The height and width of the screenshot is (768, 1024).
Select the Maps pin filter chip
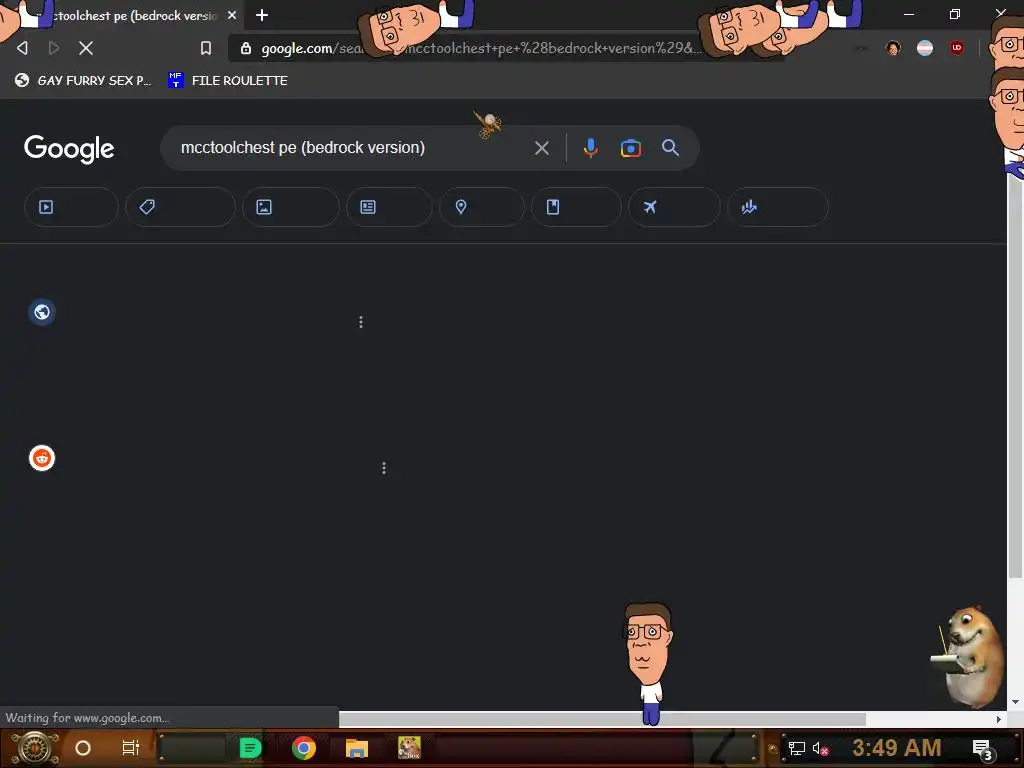[x=481, y=207]
